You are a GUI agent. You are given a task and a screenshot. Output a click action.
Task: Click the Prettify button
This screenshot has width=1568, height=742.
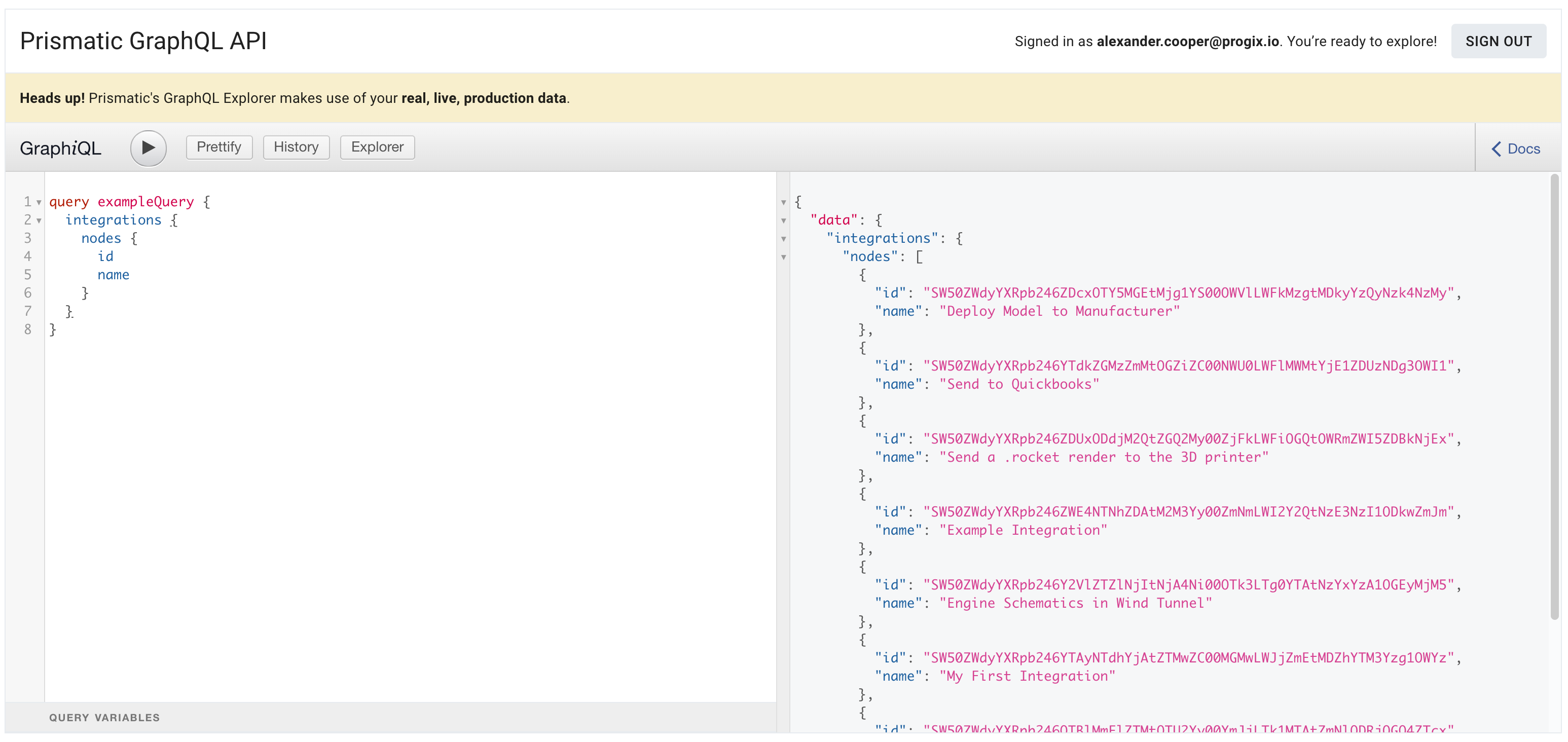pyautogui.click(x=219, y=147)
